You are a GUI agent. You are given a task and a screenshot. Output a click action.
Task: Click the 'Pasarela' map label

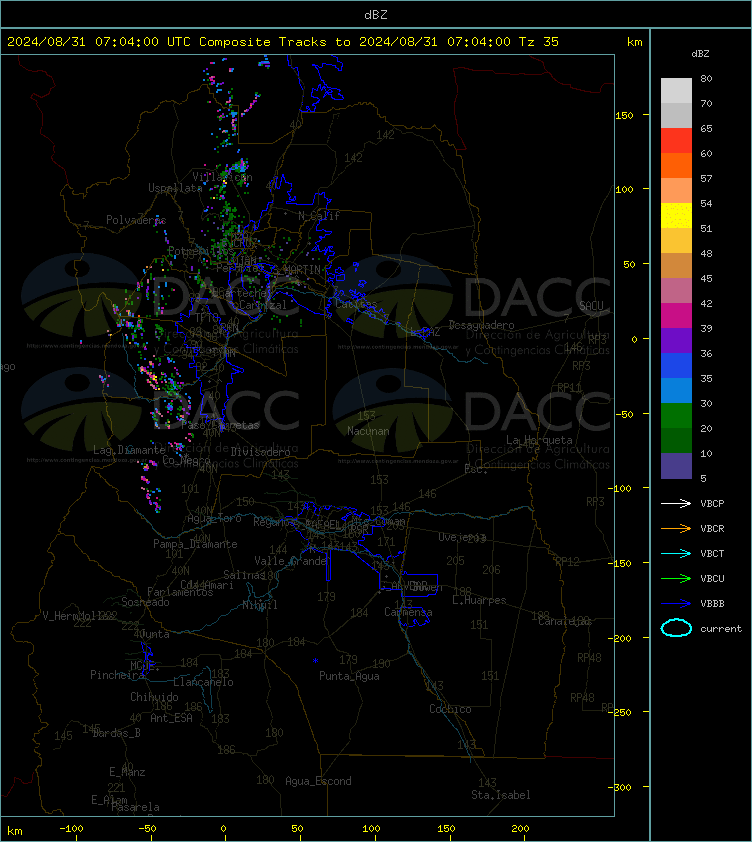pyautogui.click(x=135, y=807)
